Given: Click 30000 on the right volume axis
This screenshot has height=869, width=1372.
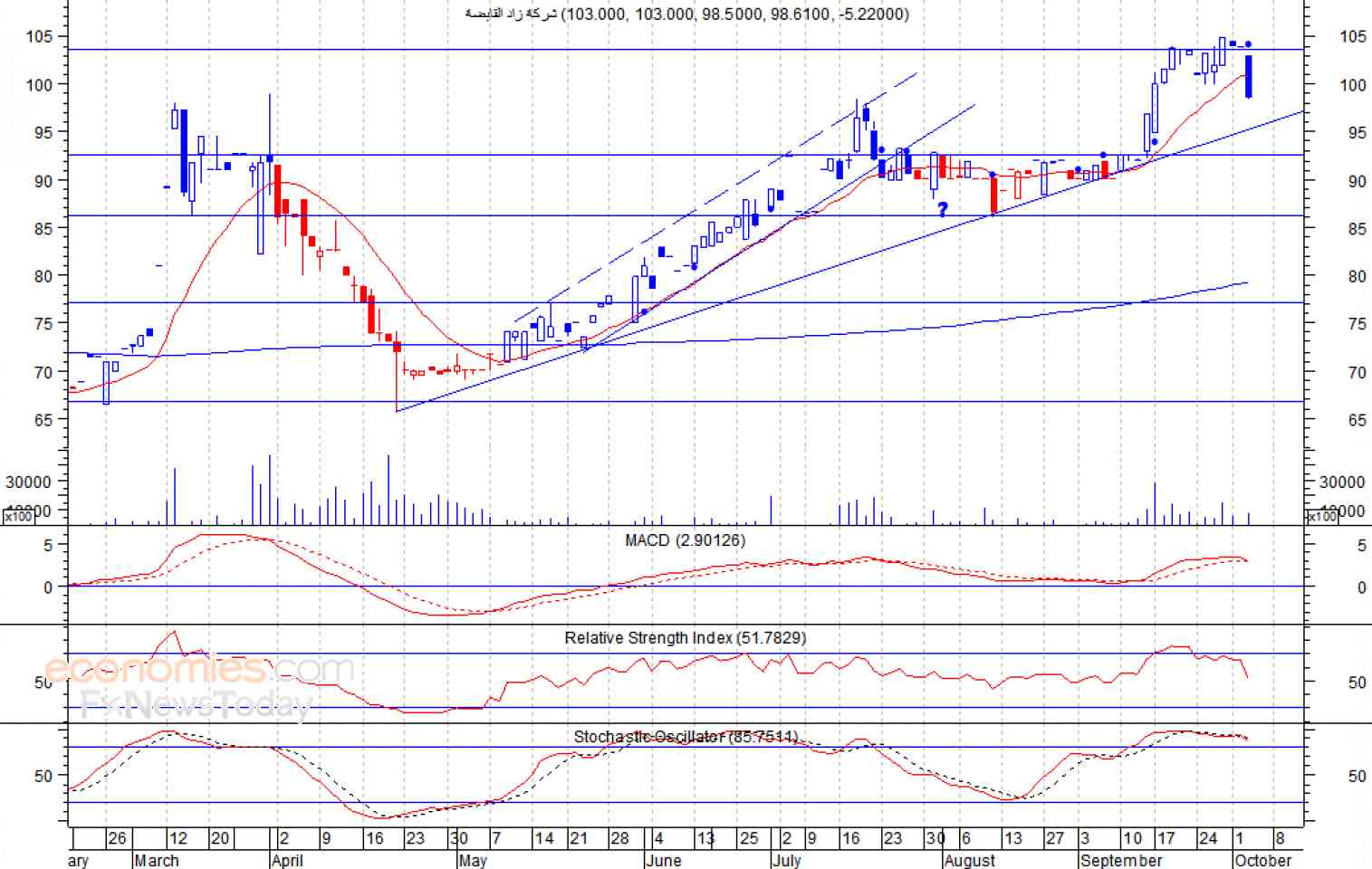Looking at the screenshot, I should [1342, 482].
